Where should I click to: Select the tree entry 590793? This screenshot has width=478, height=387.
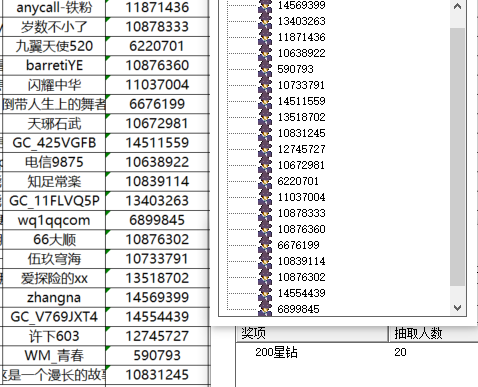tap(295, 69)
